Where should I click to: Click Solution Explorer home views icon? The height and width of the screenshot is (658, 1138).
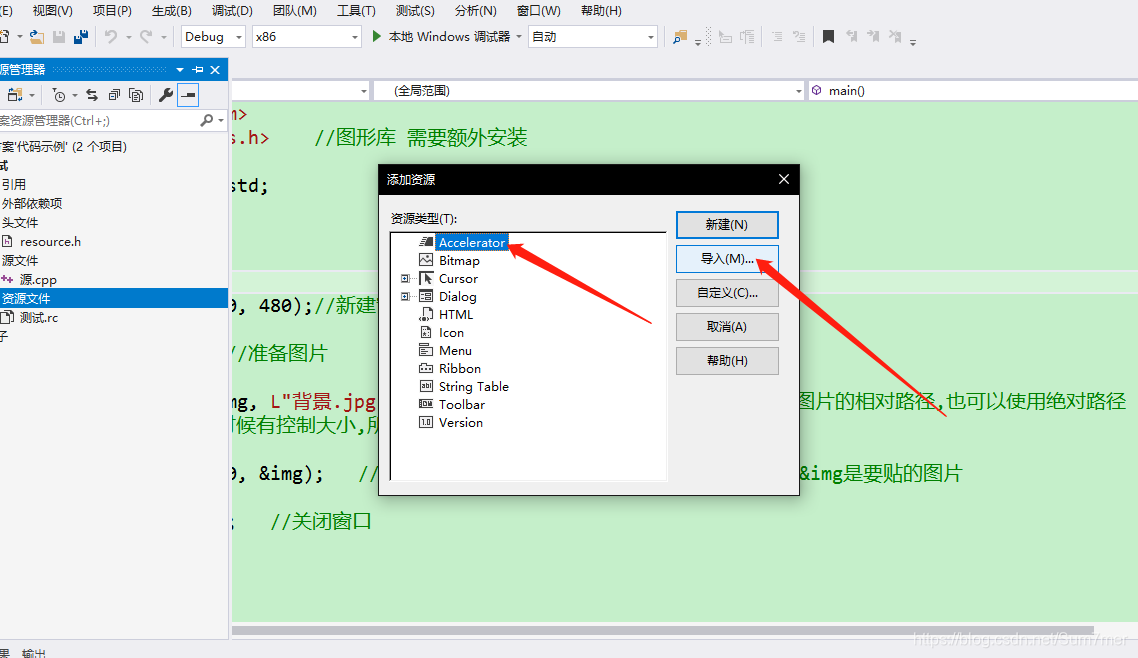(x=14, y=95)
